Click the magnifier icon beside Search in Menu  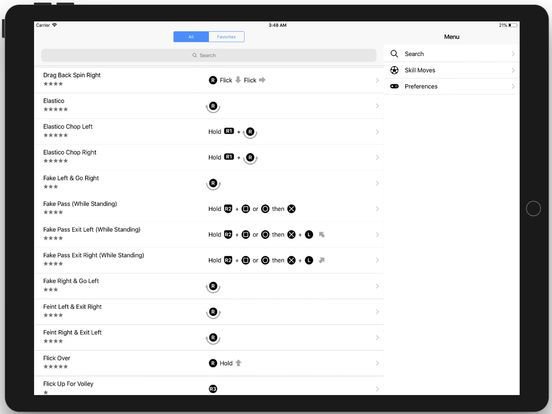click(394, 54)
